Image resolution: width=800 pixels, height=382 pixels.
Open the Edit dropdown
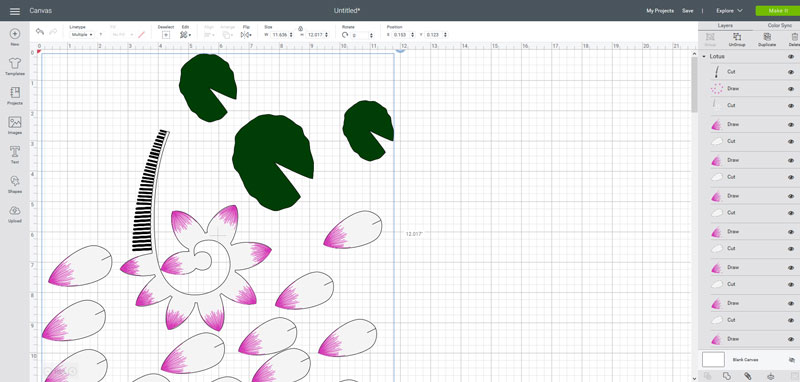186,35
